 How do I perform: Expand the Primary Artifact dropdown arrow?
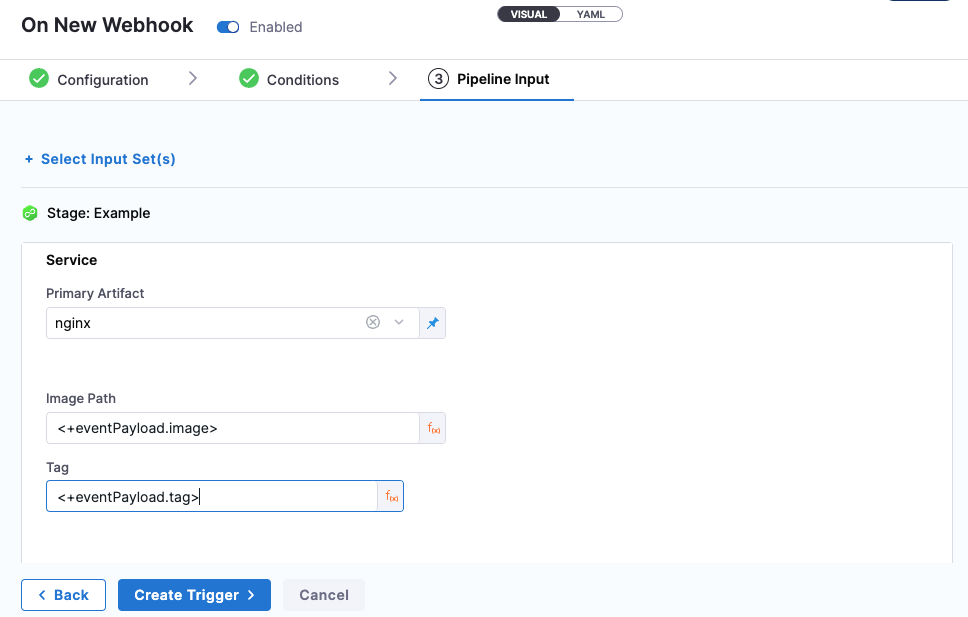[x=399, y=322]
